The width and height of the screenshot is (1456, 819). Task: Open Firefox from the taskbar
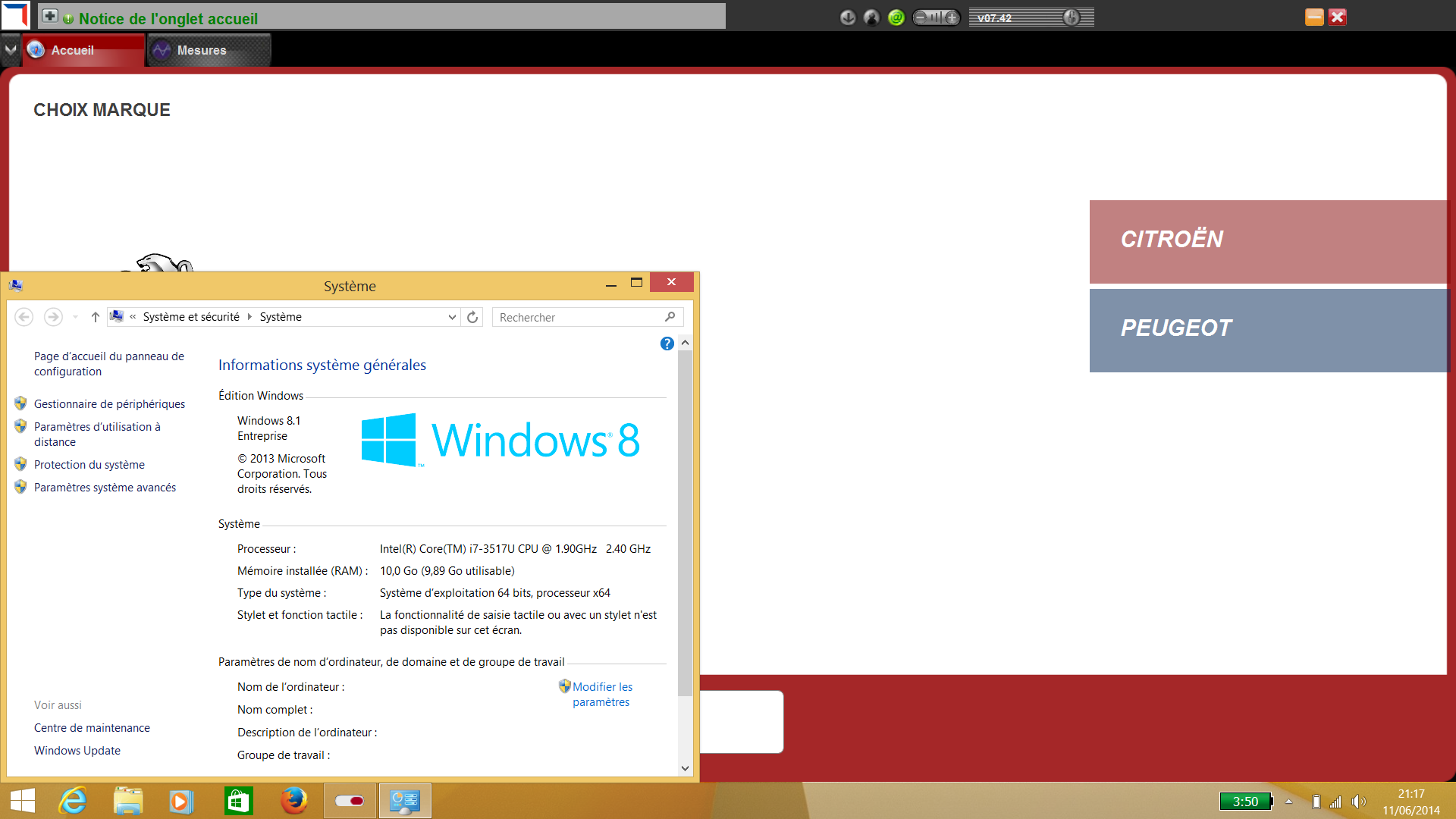293,801
